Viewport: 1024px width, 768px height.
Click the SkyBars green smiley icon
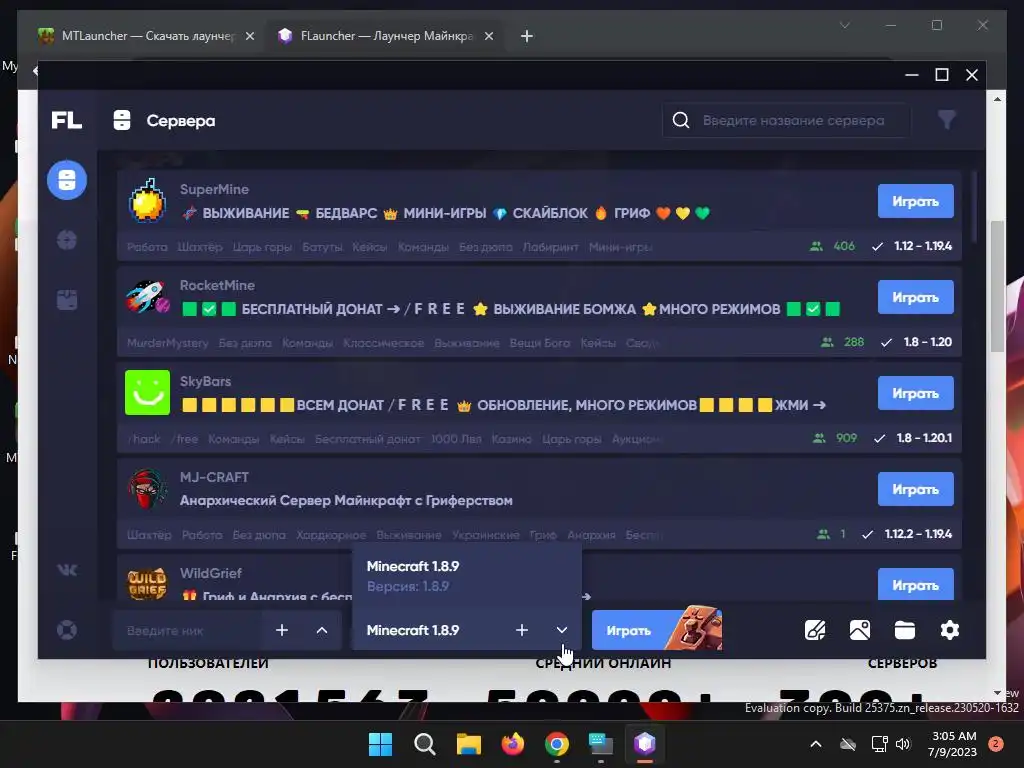click(148, 392)
